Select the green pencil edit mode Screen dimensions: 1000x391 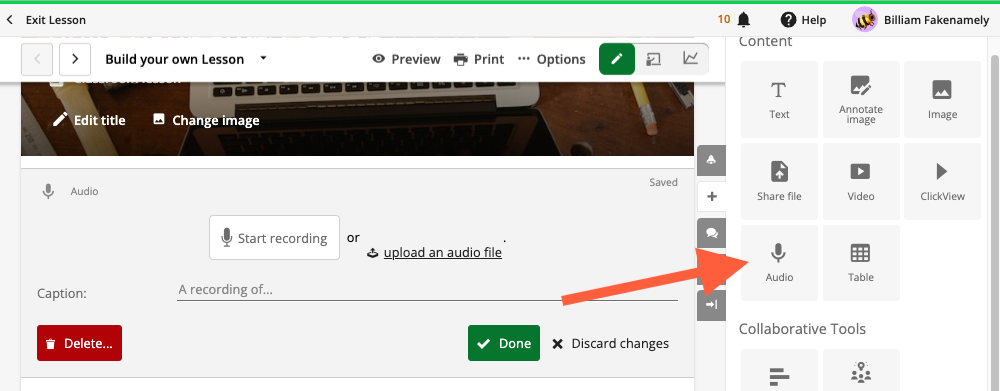point(617,59)
